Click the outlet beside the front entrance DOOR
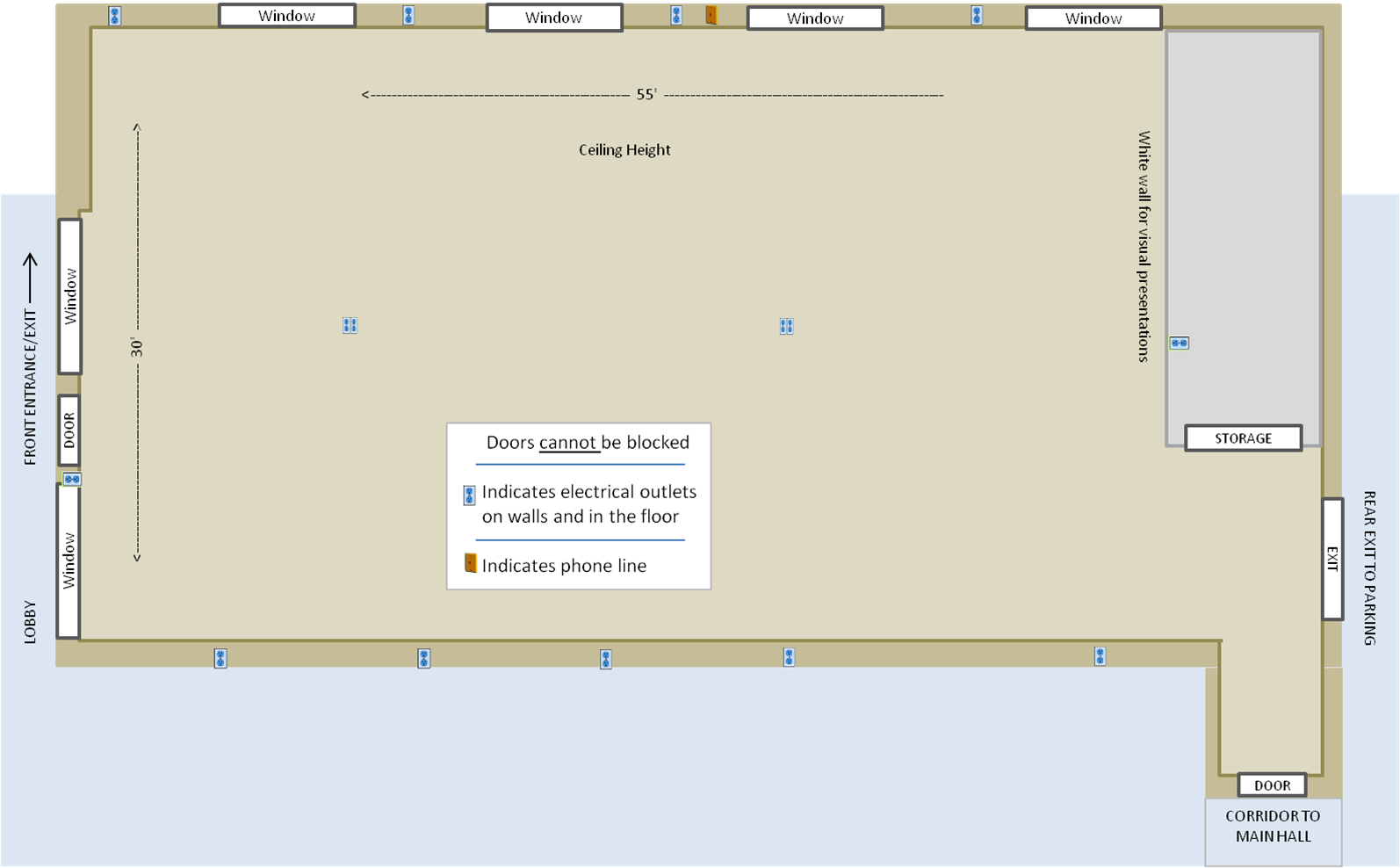Image resolution: width=1400 pixels, height=868 pixels. click(72, 479)
